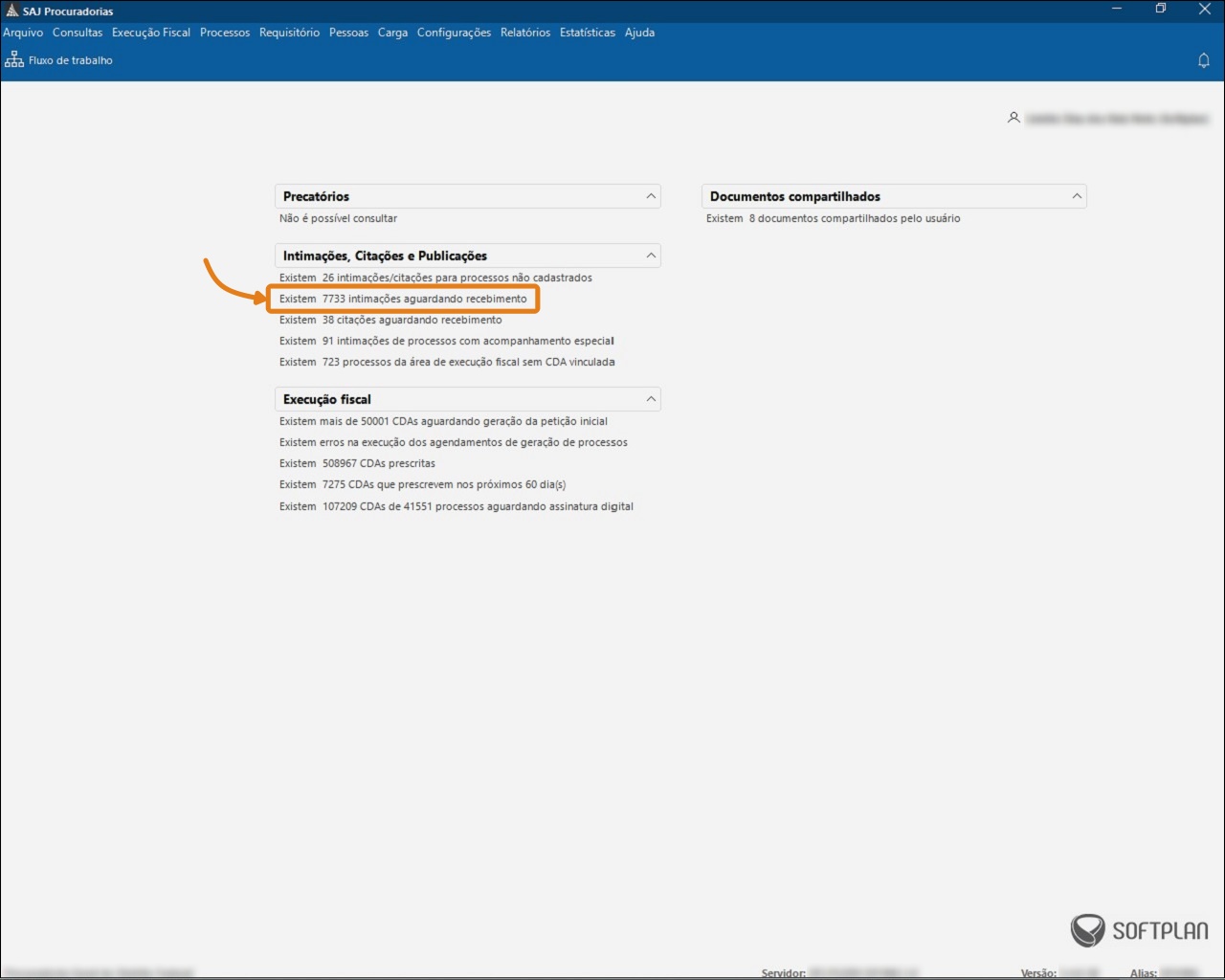
Task: Open the Ajuda menu
Action: 639,33
